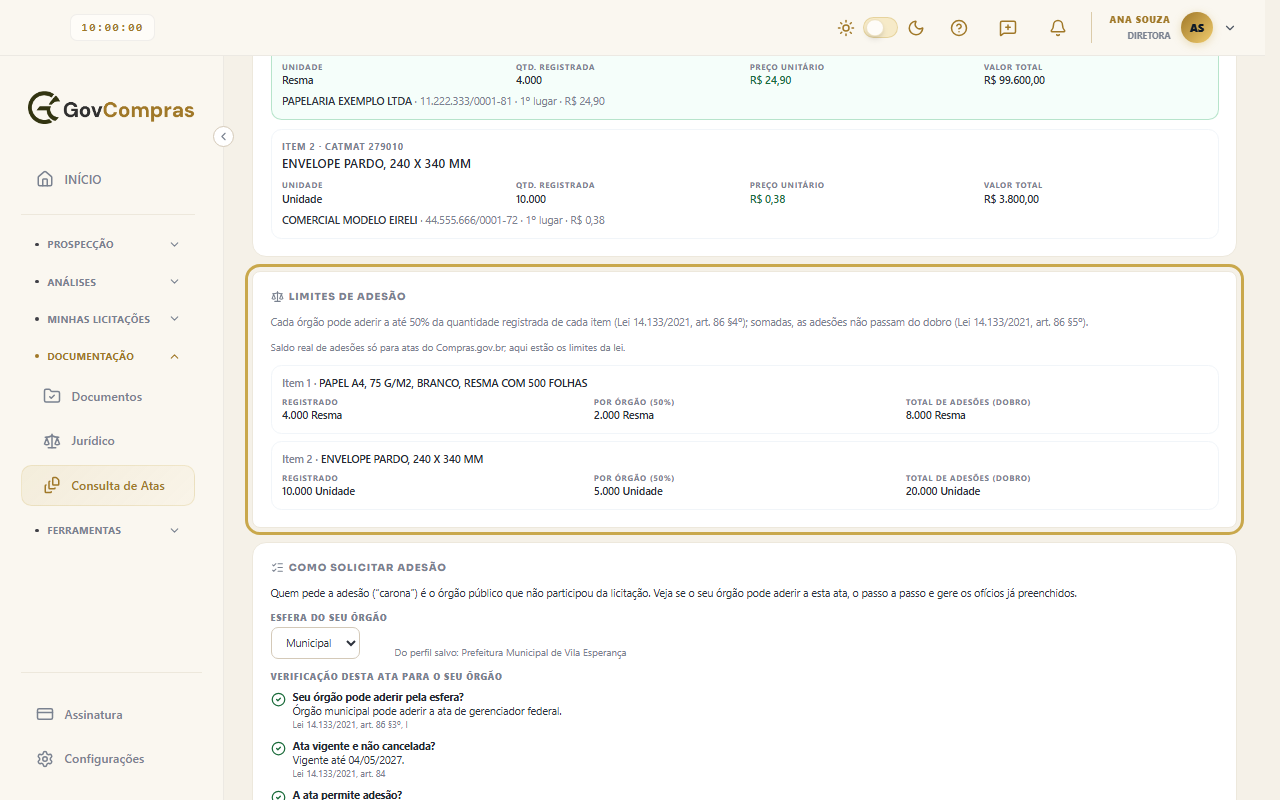The image size is (1280, 800).
Task: Click the checklist icon beside Como Solicitar Adesão
Action: (277, 567)
